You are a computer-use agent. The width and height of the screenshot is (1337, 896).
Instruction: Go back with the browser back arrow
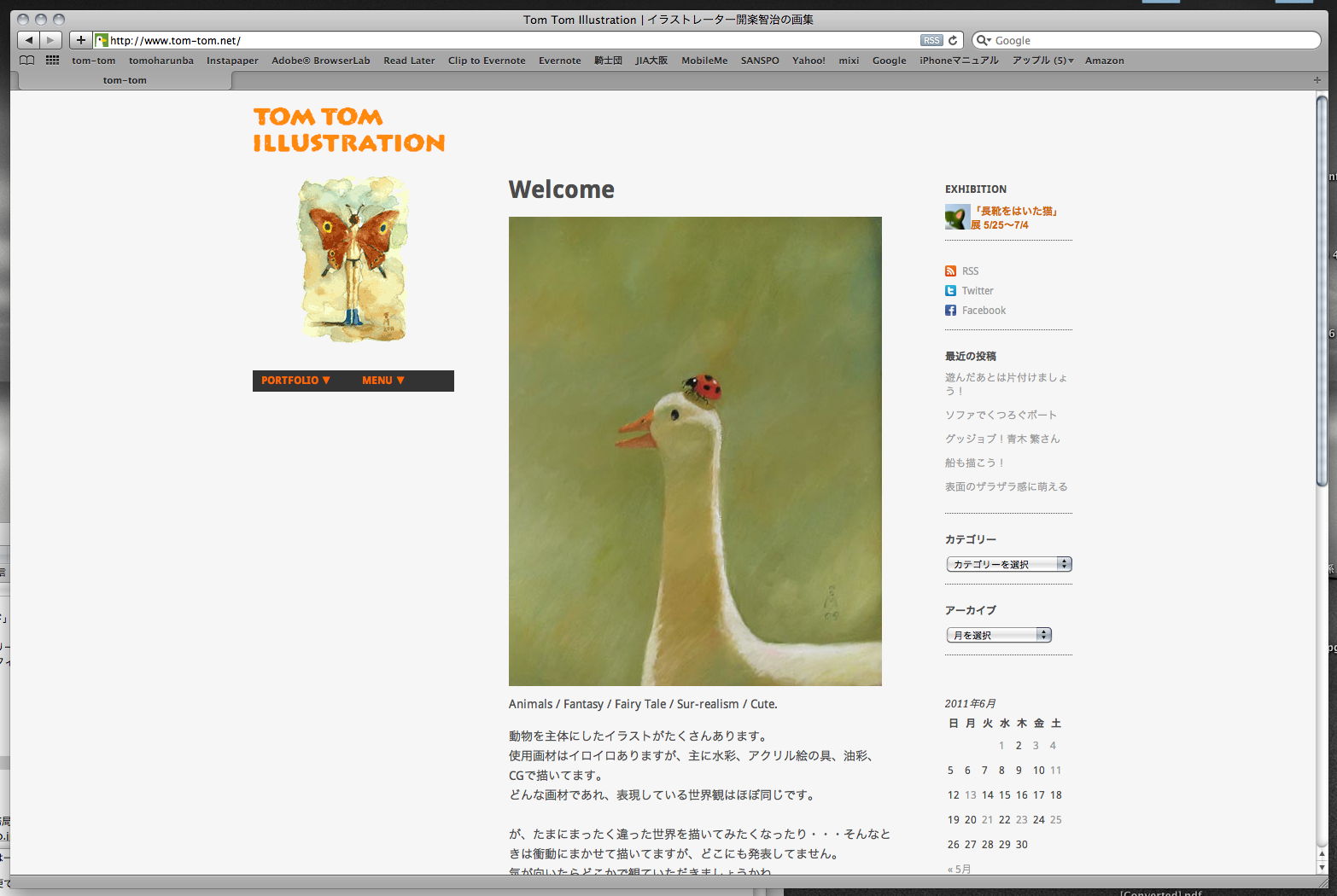point(29,40)
